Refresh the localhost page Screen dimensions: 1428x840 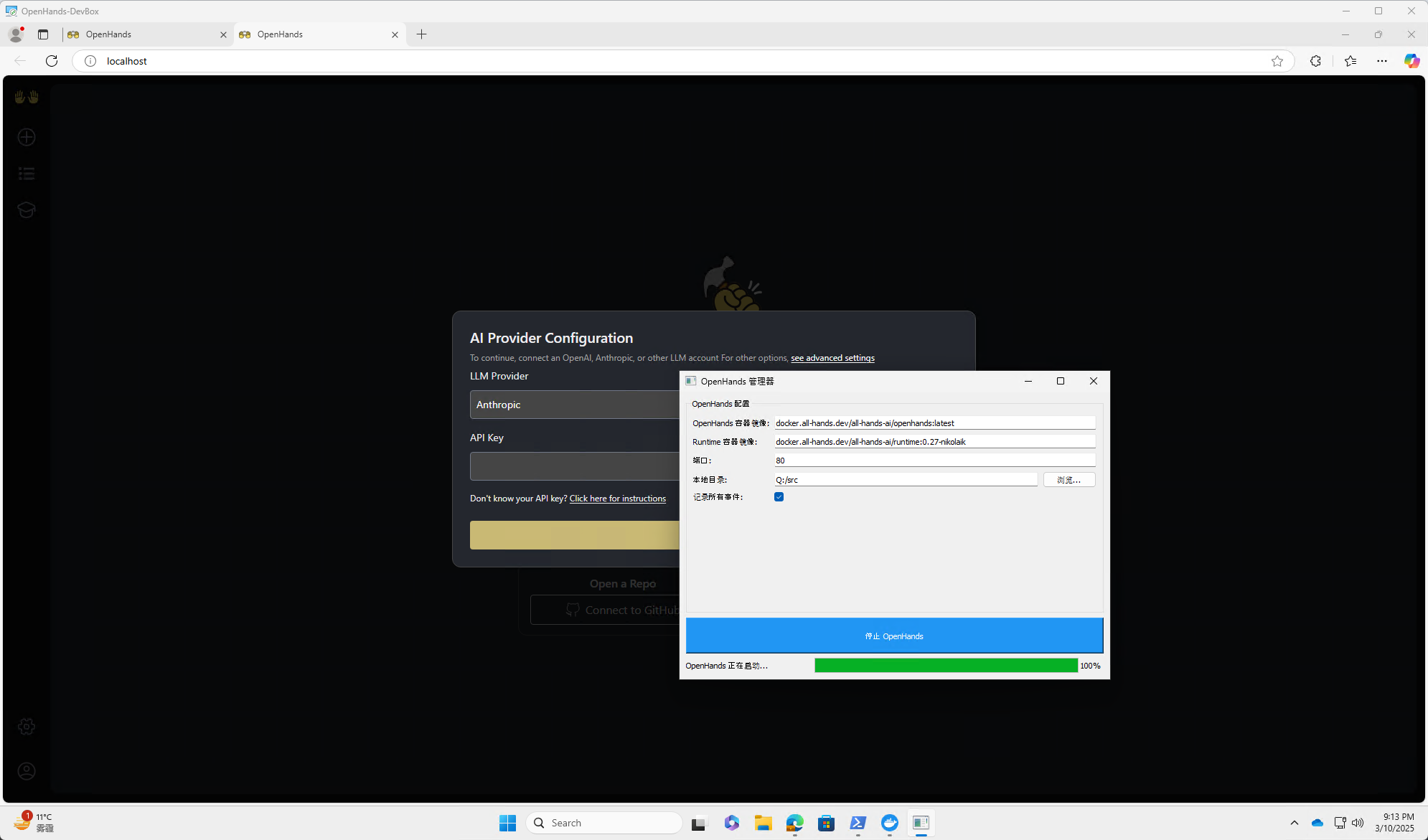pos(52,61)
